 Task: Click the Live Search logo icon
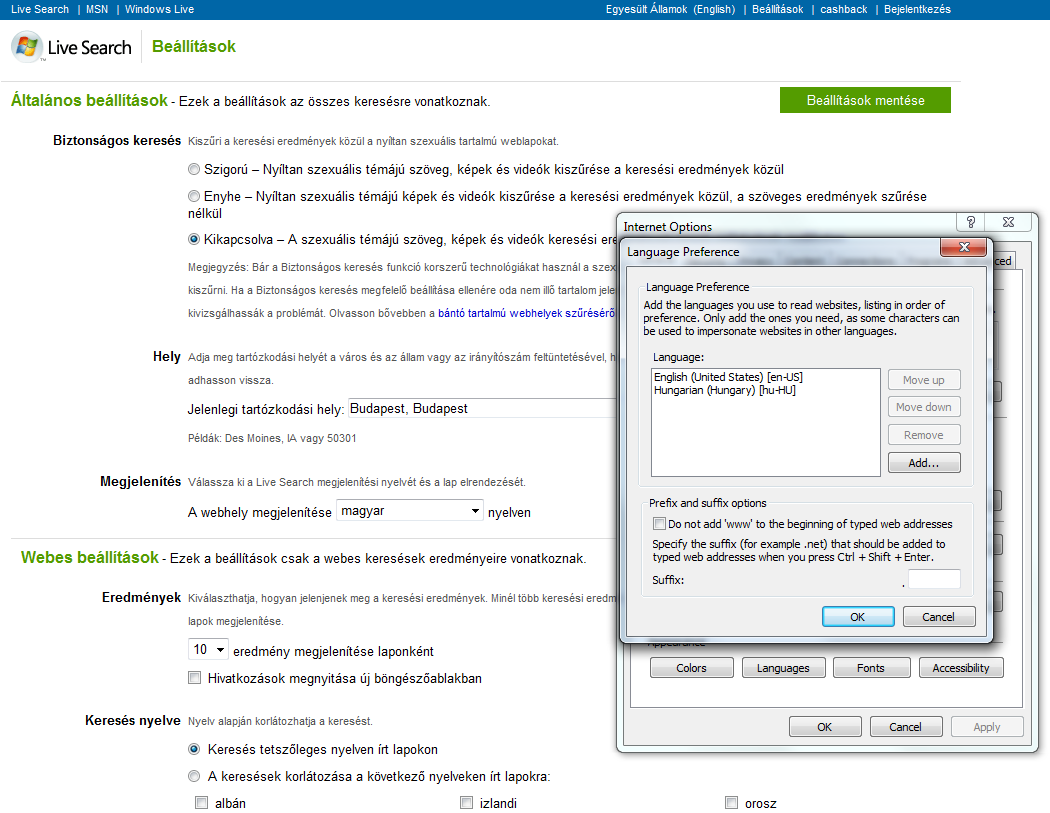(27, 47)
